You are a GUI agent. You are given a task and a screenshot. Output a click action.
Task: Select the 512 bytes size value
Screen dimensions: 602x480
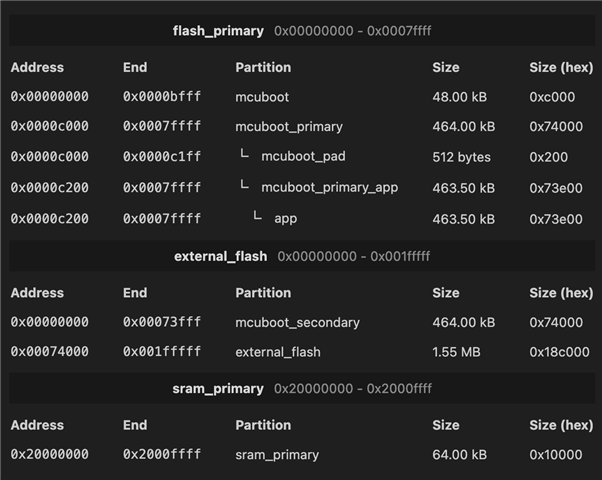461,157
